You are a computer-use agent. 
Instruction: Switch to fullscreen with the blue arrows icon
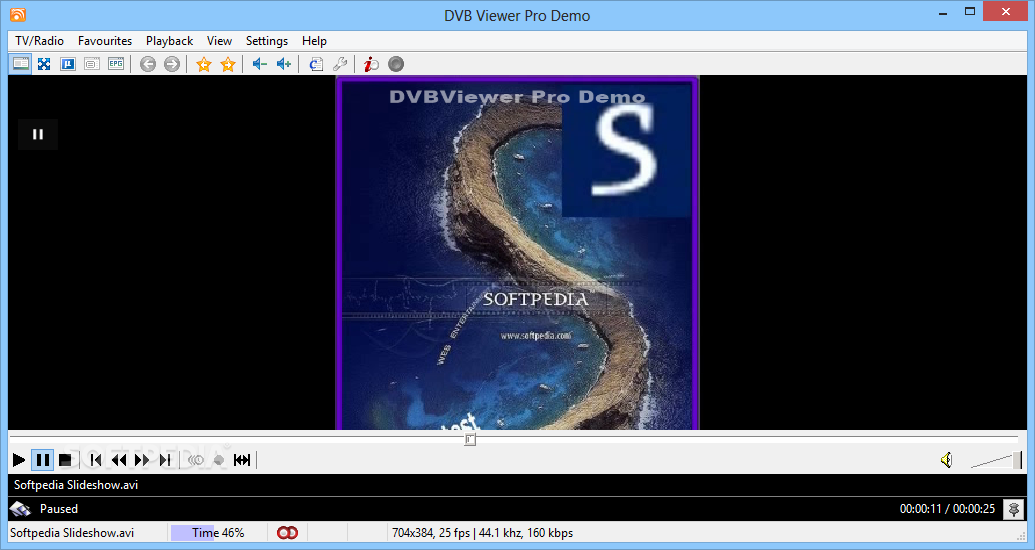click(x=44, y=64)
